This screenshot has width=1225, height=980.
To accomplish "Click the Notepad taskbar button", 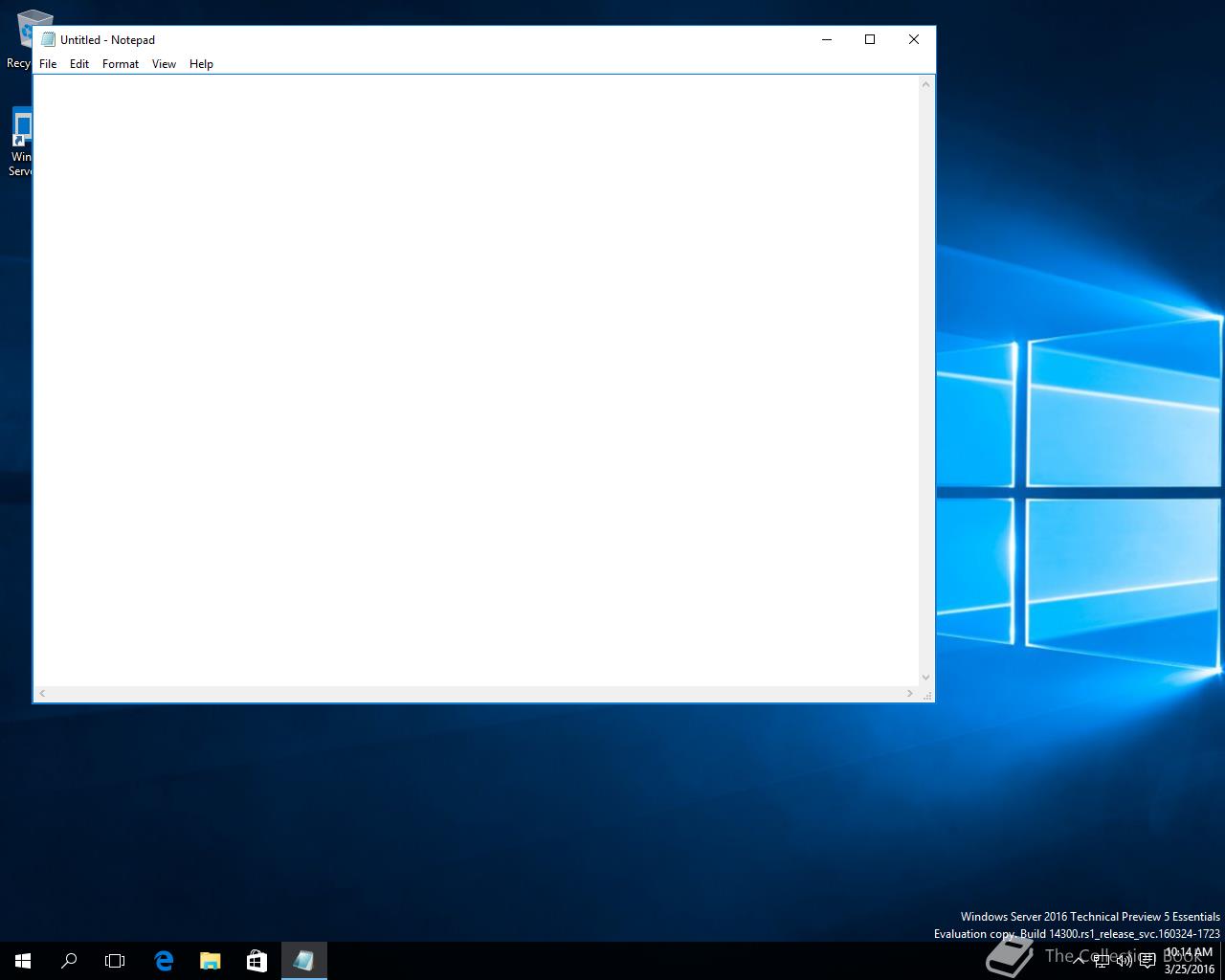I will [x=303, y=961].
